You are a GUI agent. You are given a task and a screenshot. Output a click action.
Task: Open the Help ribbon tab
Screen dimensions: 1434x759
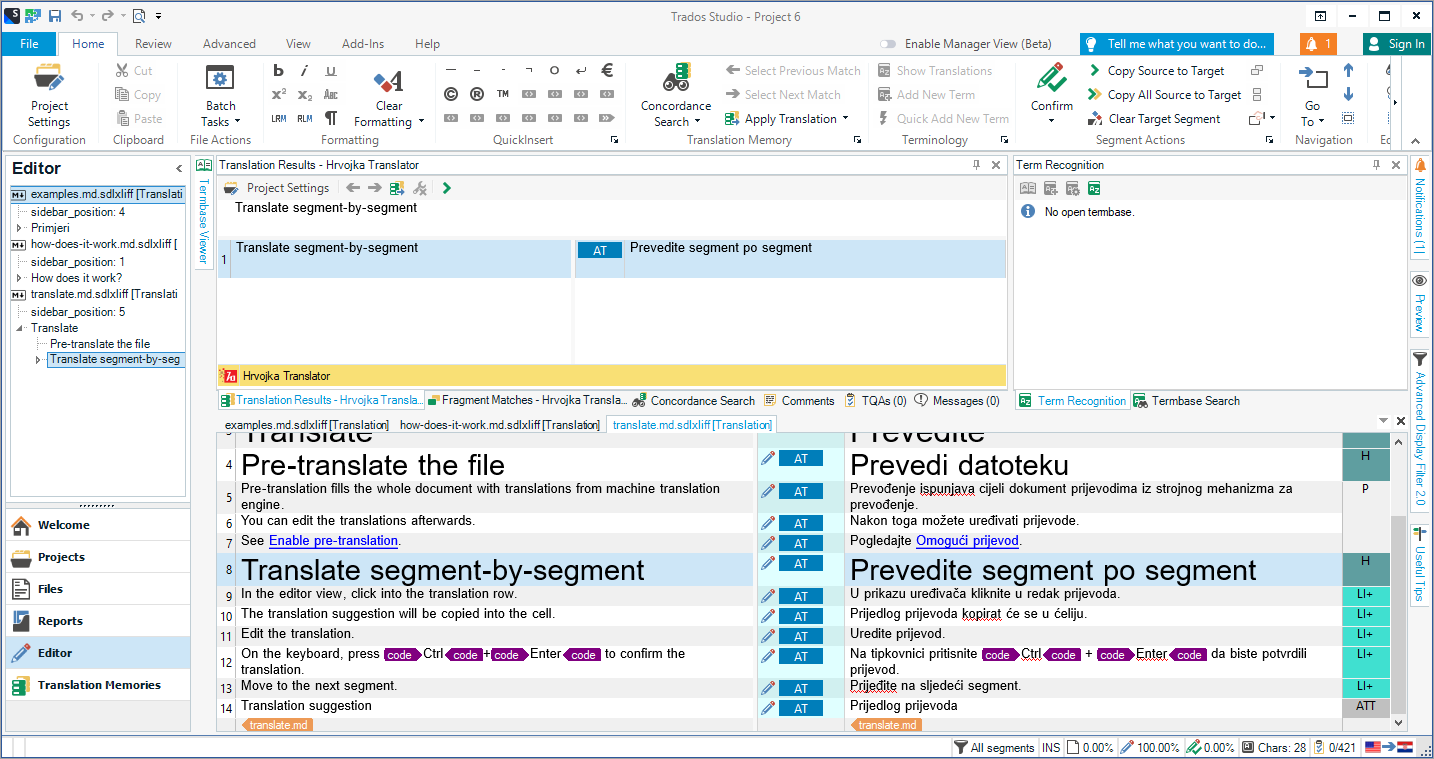pyautogui.click(x=427, y=44)
